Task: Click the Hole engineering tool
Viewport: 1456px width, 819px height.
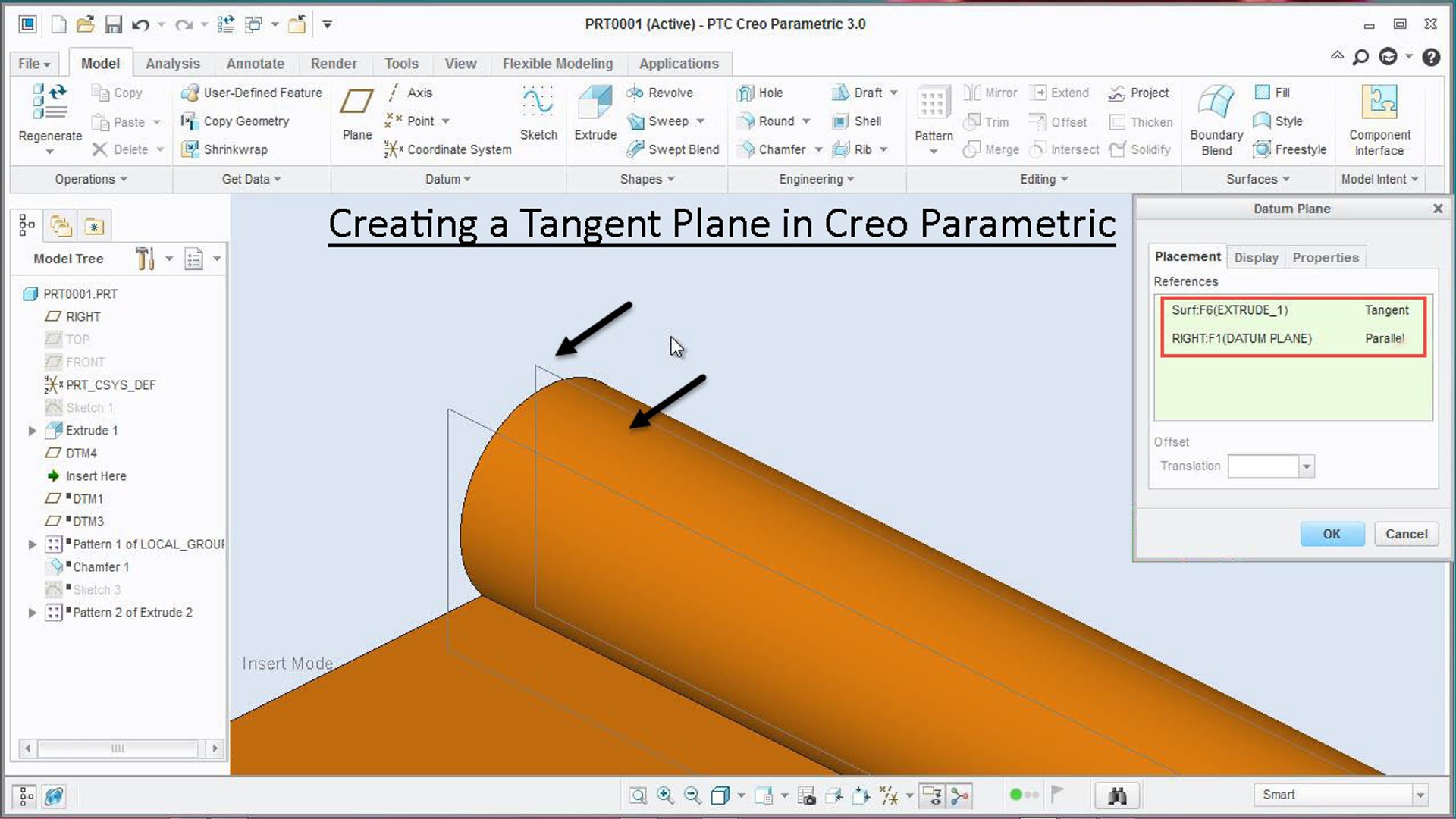Action: [x=761, y=93]
